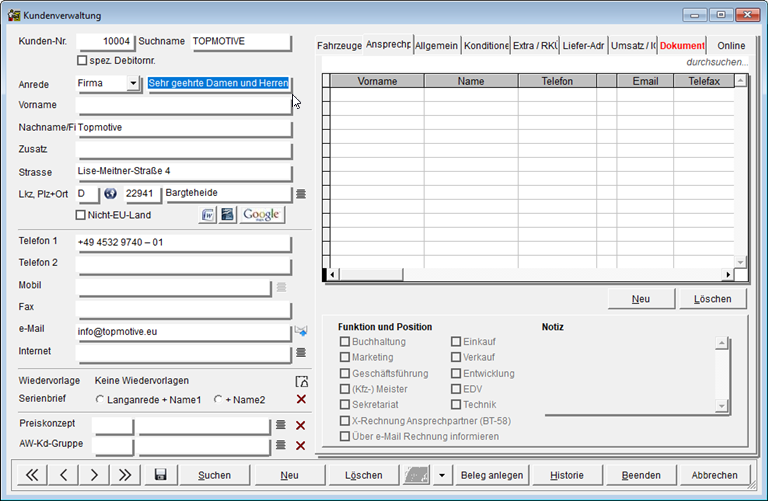Screen dimensions: 768x501
Task: Open AW-Kd-Gruppe selection list icon
Action: click(281, 445)
